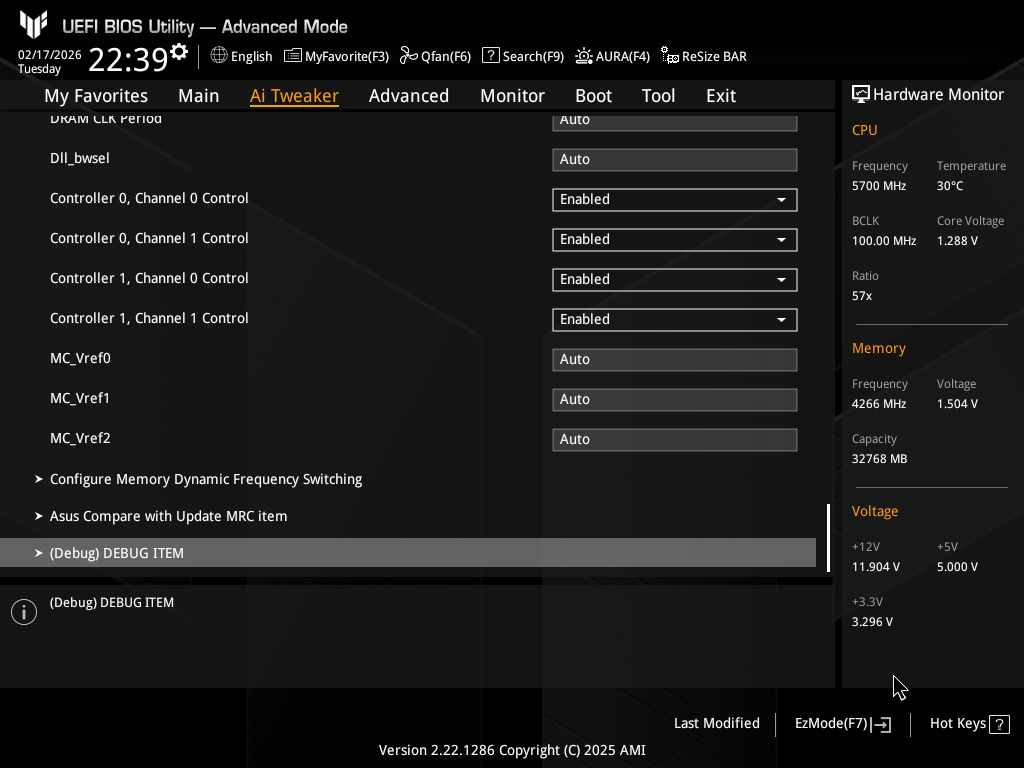Screen dimensions: 1024x768
Task: Click the Qfan fan icon
Action: coord(409,56)
